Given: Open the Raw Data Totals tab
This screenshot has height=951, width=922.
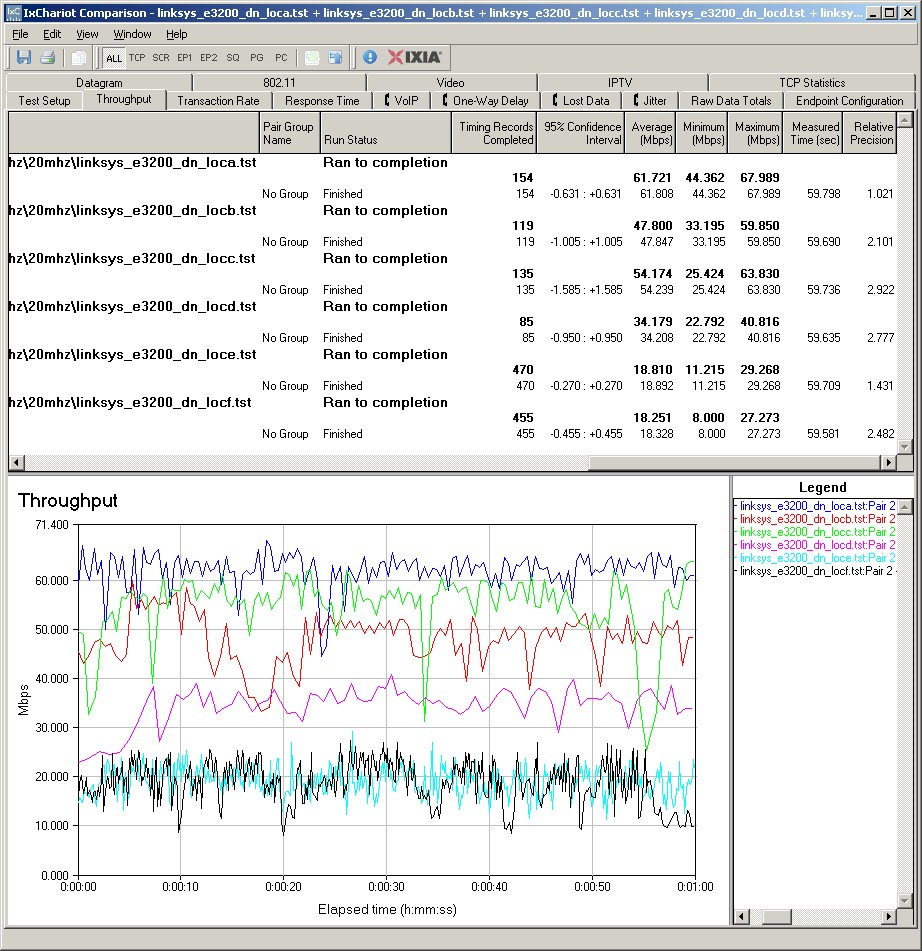Looking at the screenshot, I should click(x=731, y=101).
